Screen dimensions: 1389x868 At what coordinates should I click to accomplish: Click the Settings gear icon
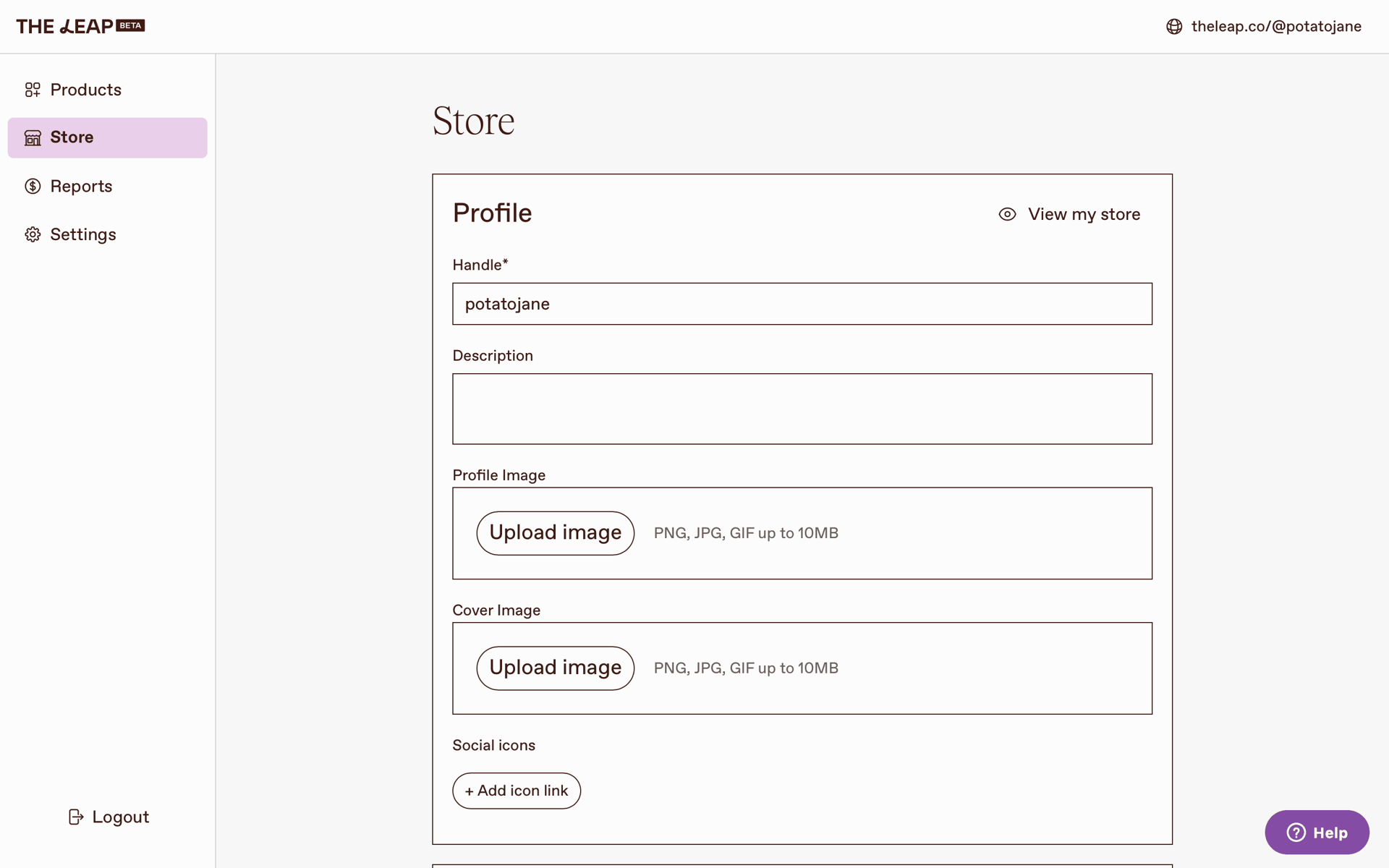33,234
